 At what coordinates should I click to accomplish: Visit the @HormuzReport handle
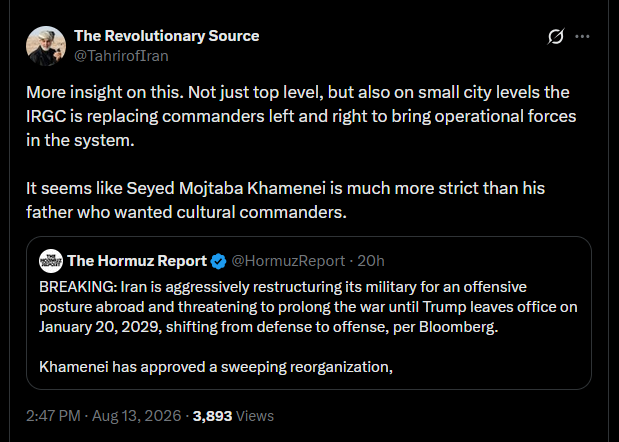pos(288,261)
